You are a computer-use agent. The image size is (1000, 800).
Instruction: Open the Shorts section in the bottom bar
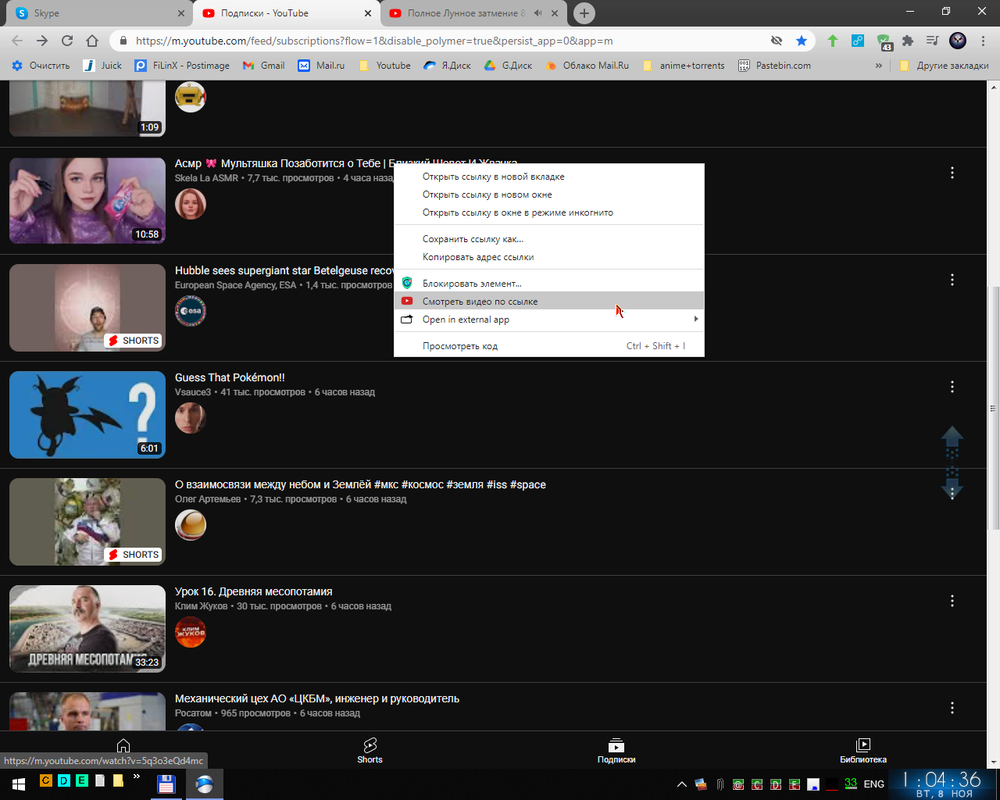click(370, 751)
